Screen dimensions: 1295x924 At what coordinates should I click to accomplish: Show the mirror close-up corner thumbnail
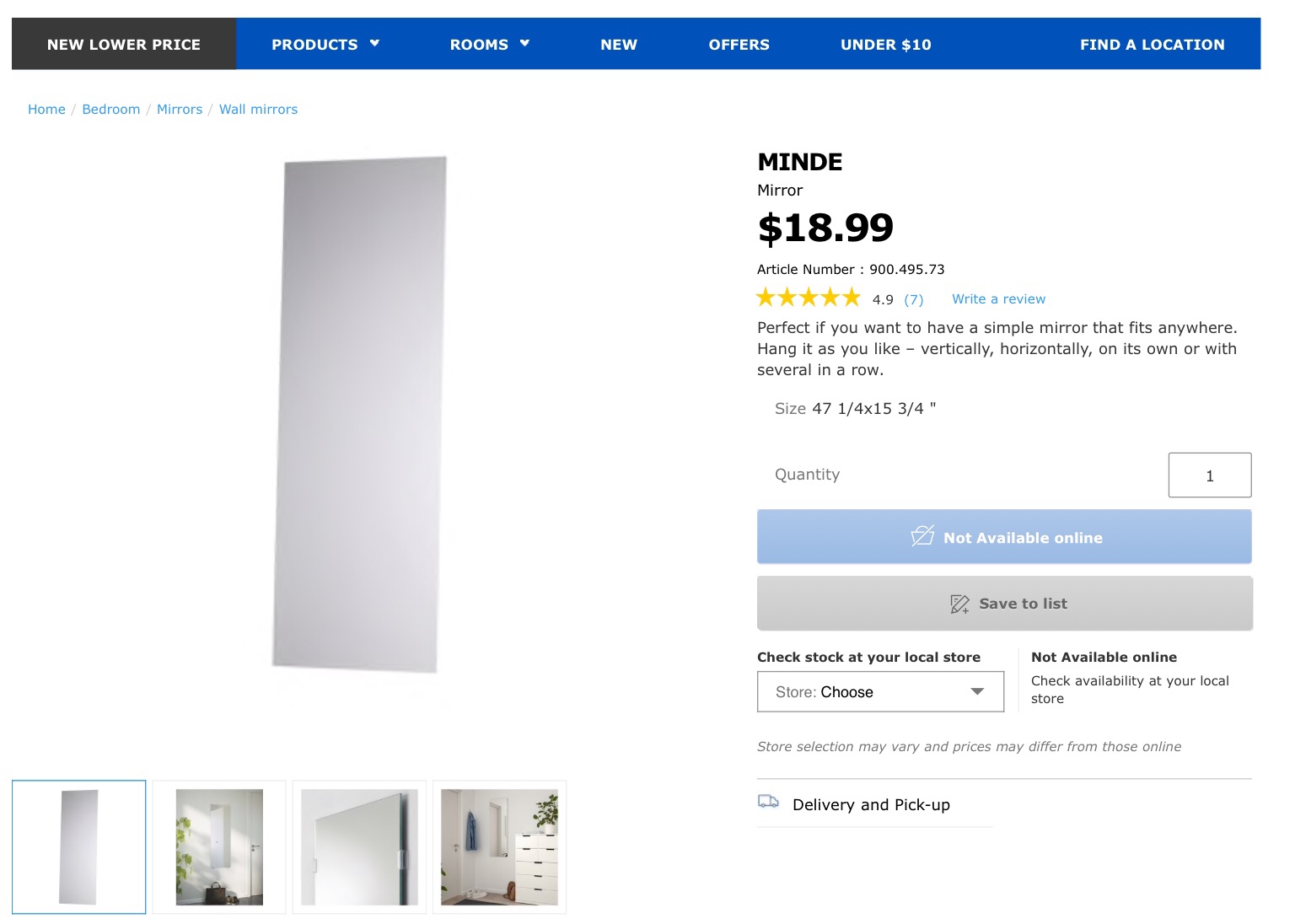point(359,846)
